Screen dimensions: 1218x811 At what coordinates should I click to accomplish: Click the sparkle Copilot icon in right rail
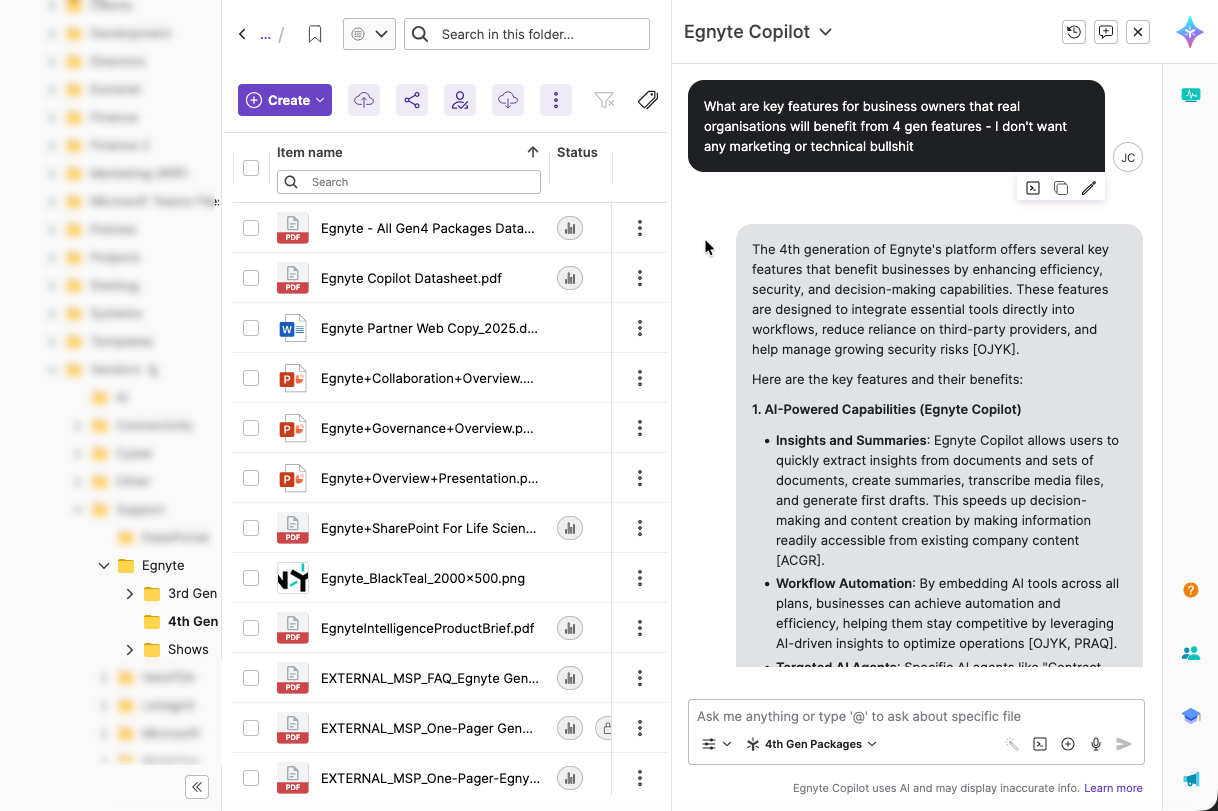[1190, 32]
